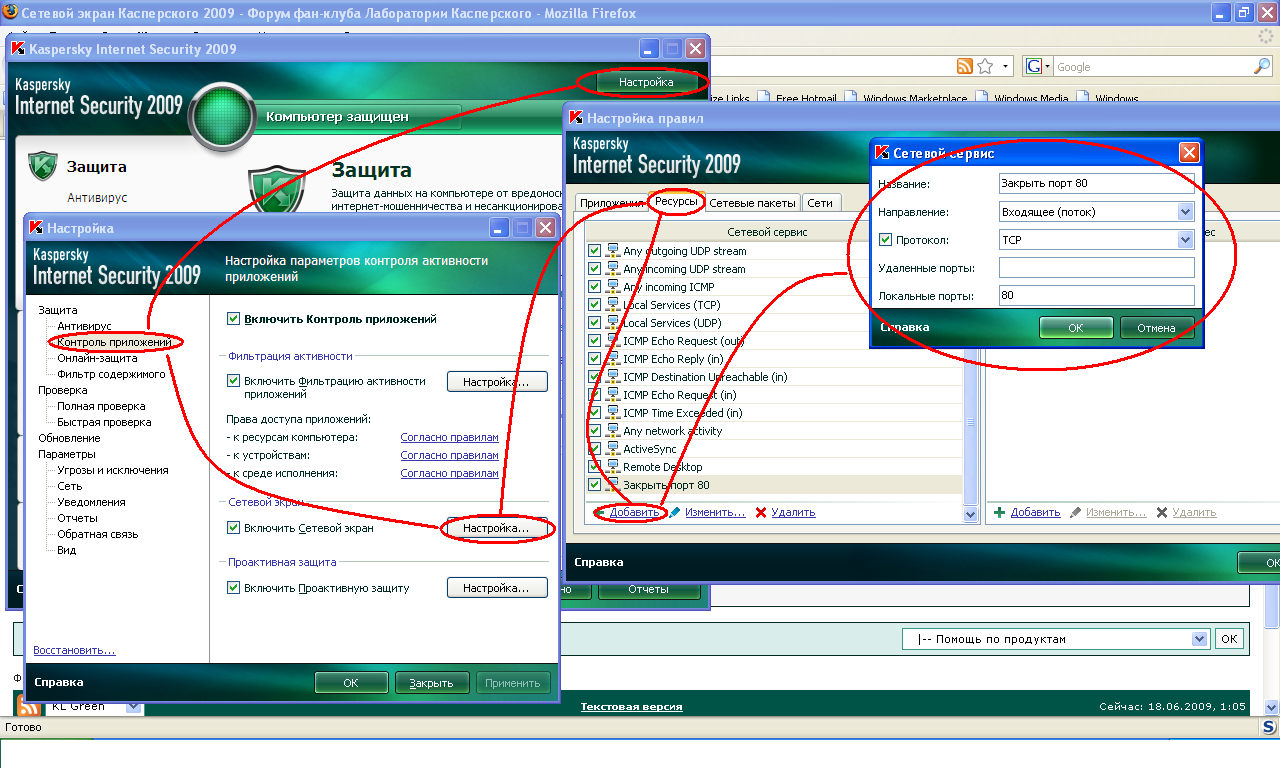Click green plus icon in right rules panel
This screenshot has height=768, width=1280.
(x=999, y=512)
